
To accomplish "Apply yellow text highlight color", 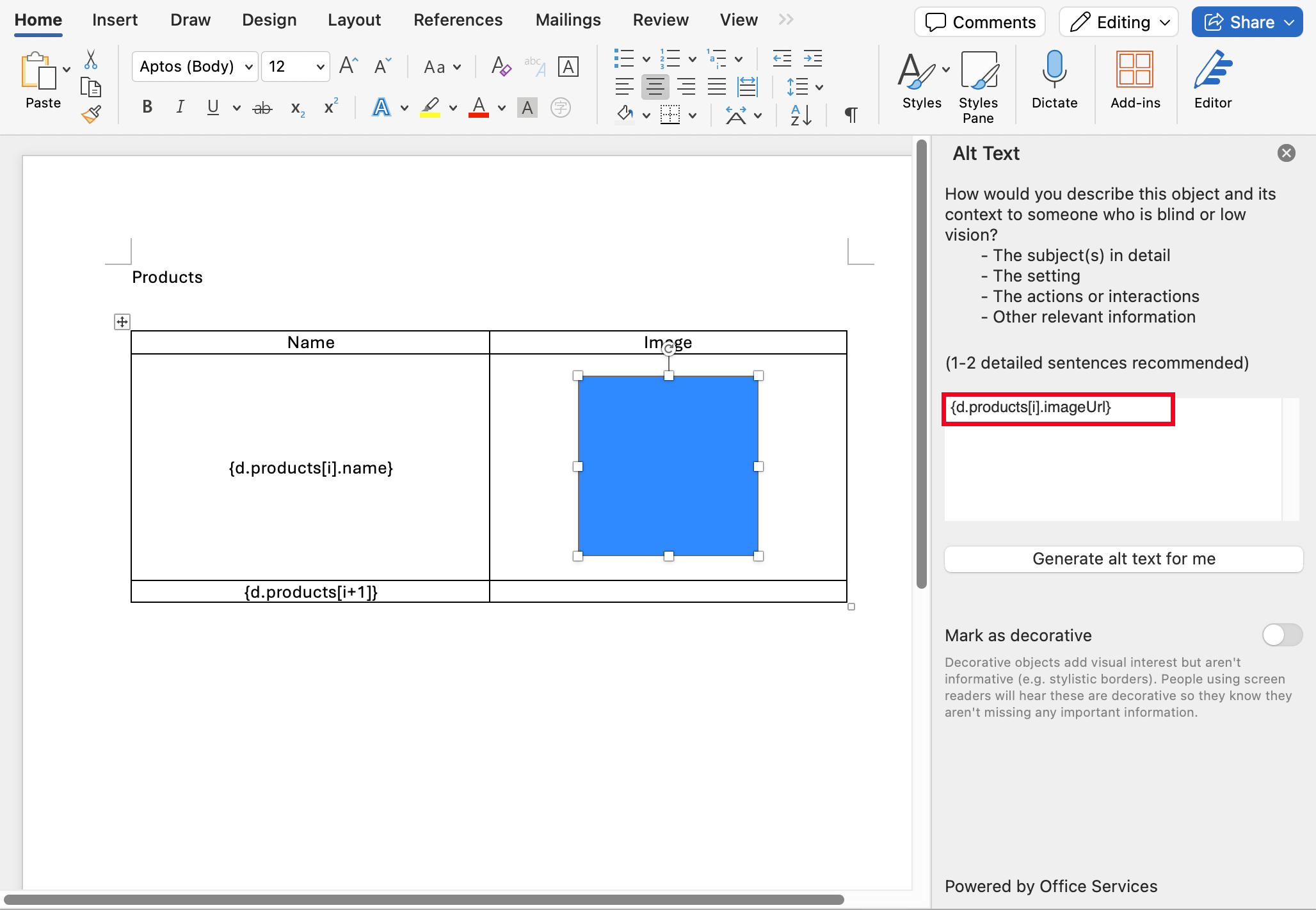I will 430,107.
